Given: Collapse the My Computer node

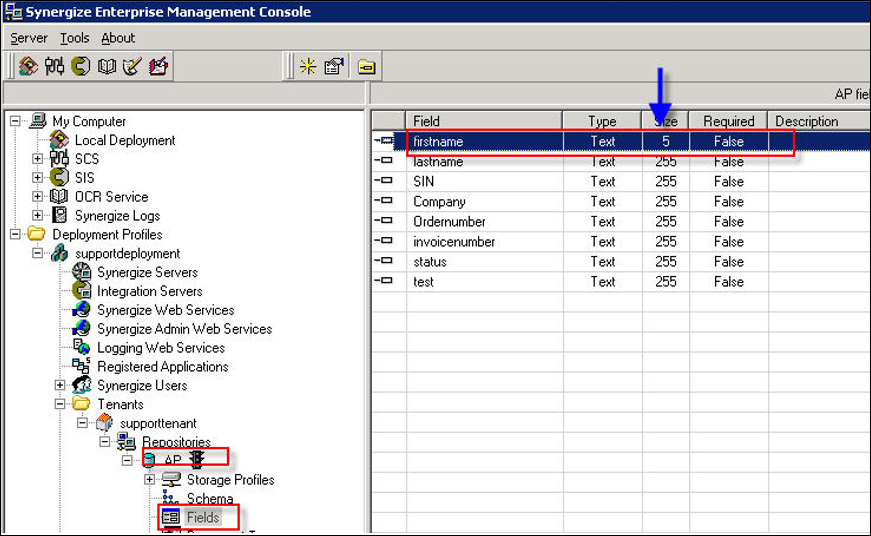Looking at the screenshot, I should (x=15, y=121).
